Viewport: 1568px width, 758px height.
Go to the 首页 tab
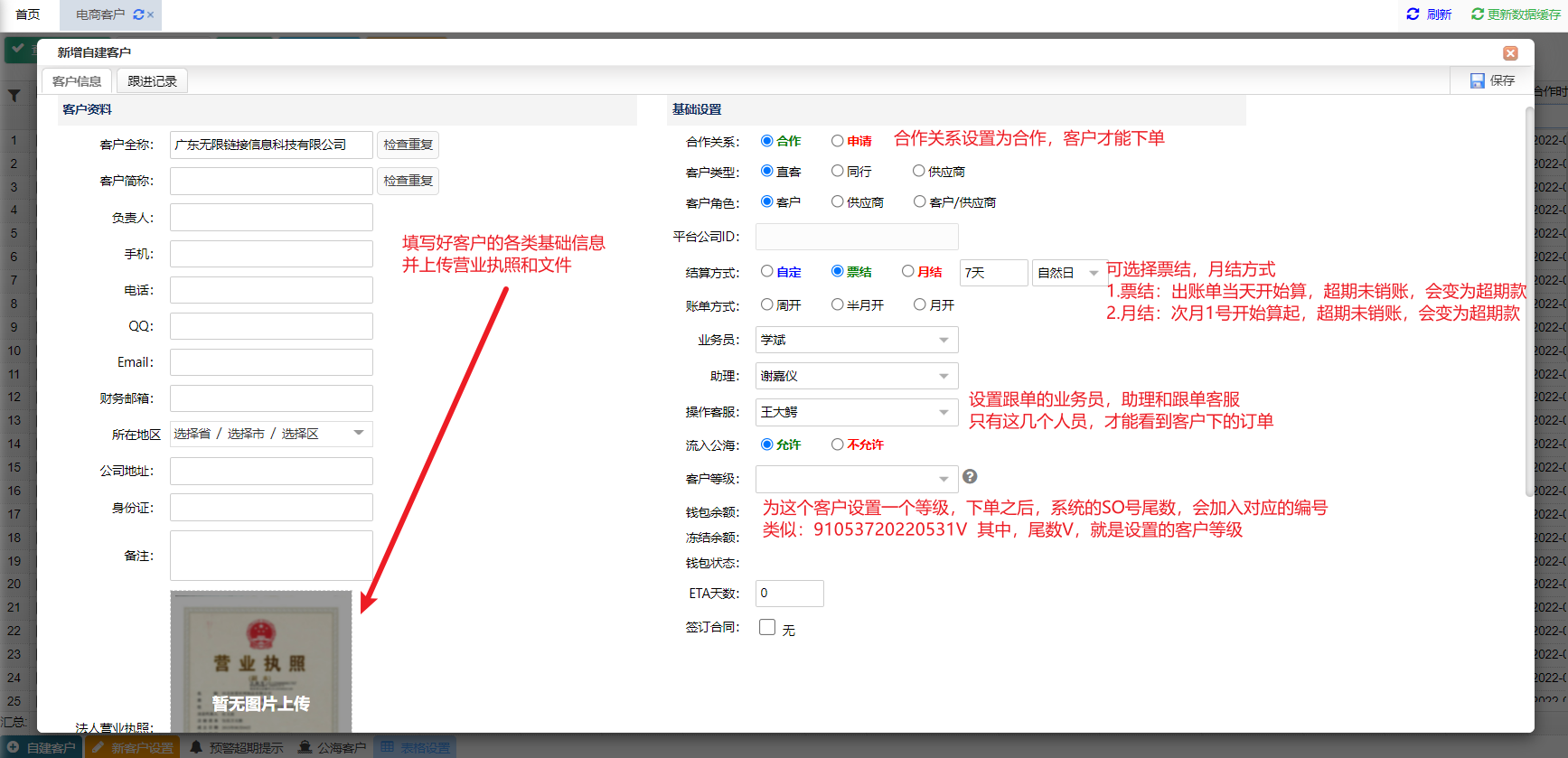[x=28, y=14]
